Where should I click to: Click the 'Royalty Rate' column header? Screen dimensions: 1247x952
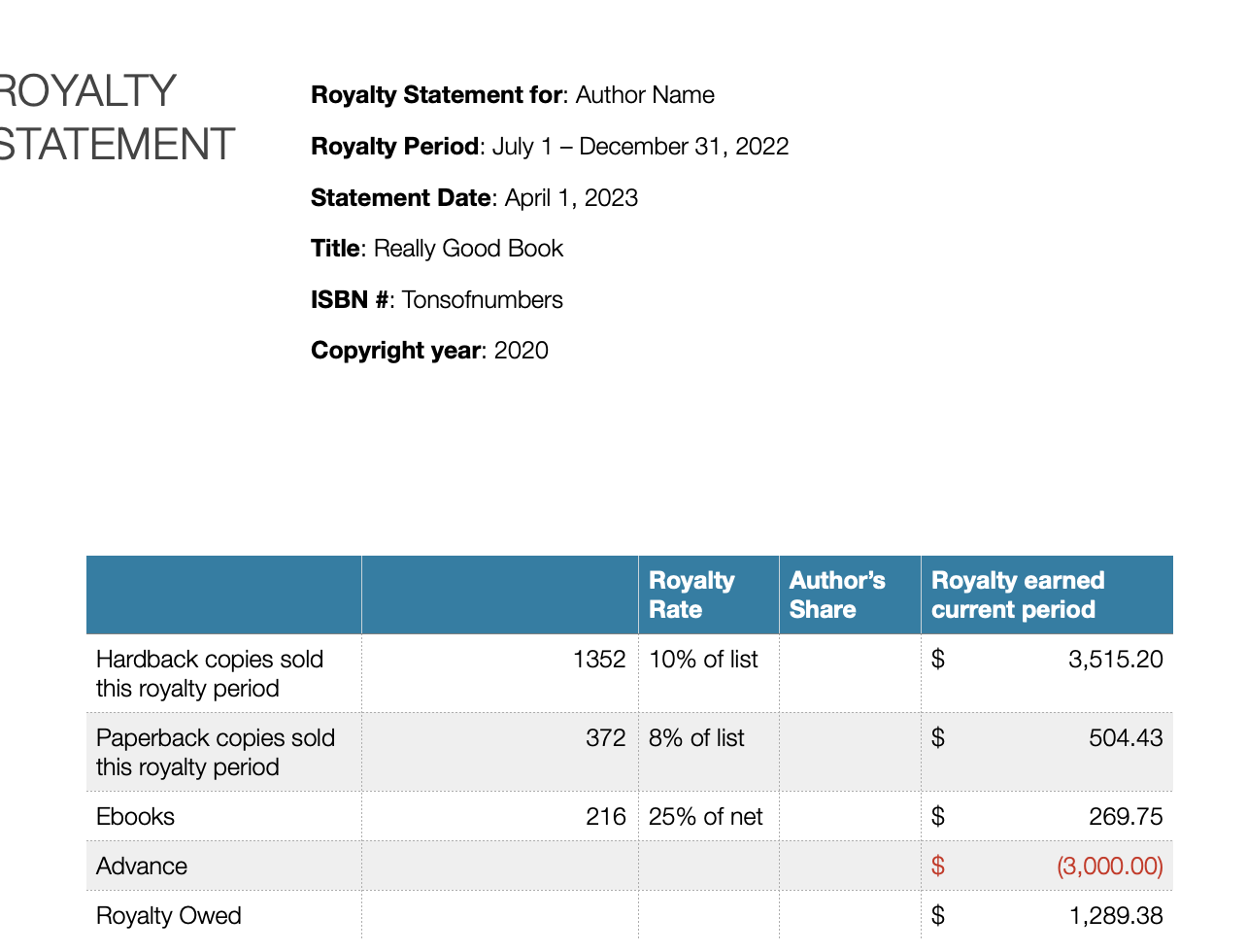(709, 595)
